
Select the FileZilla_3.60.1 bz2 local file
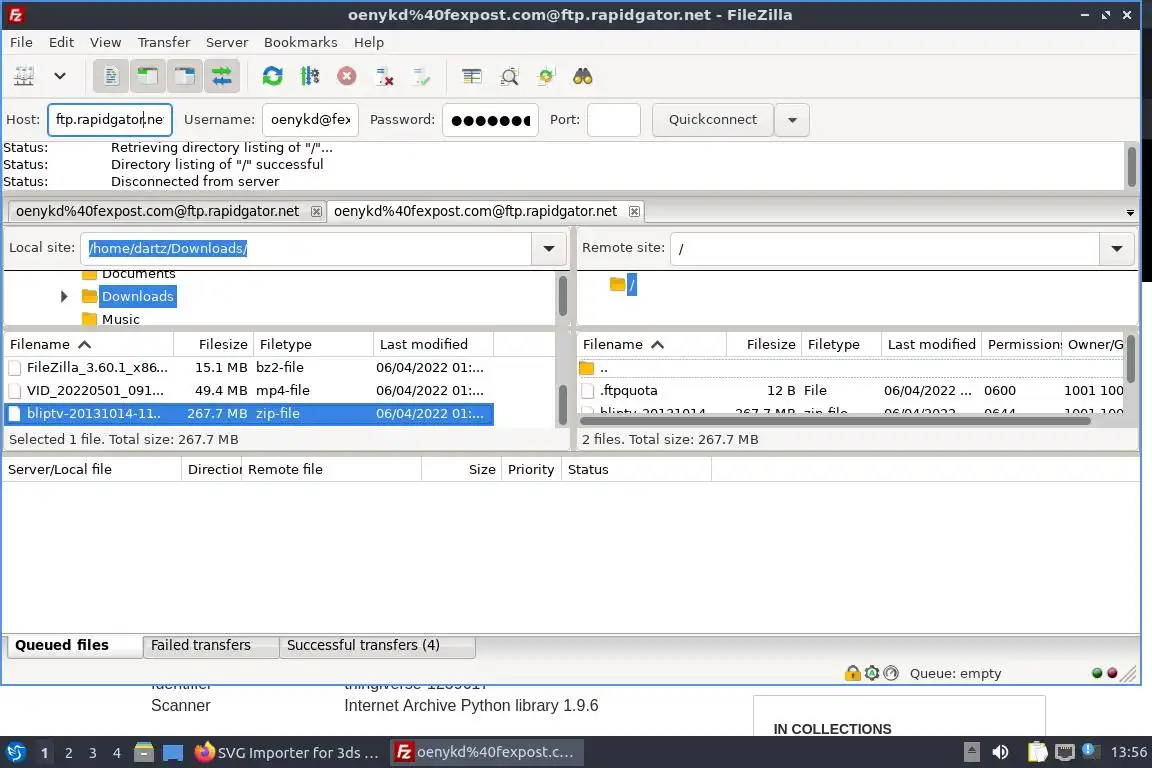click(x=249, y=367)
